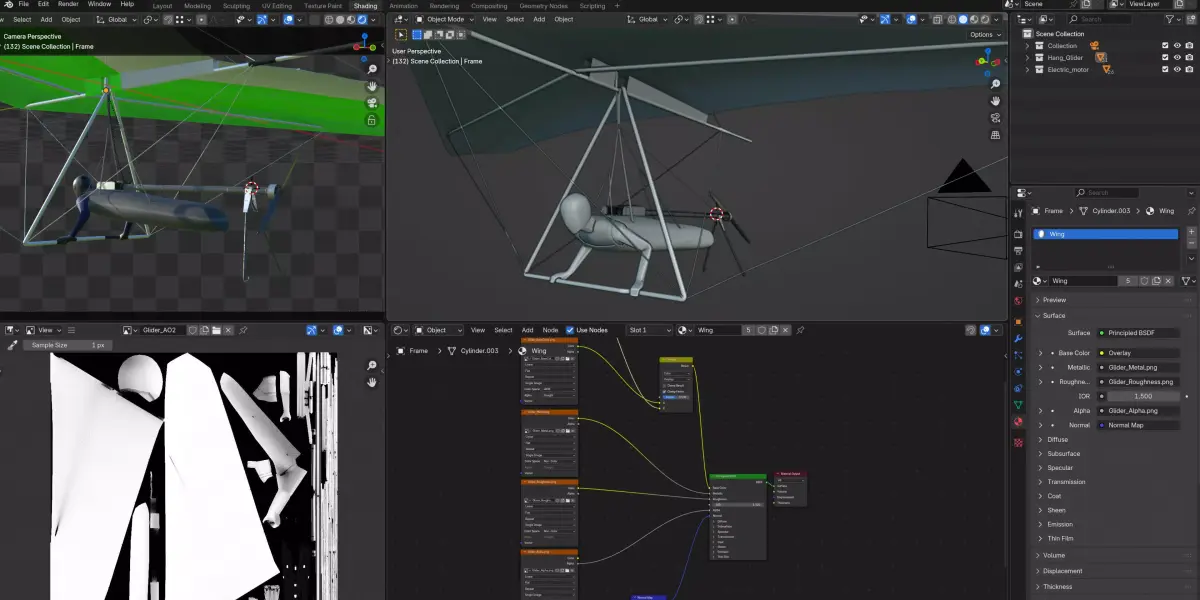This screenshot has height=600, width=1200.
Task: Click the Wing material name field in node editor
Action: click(717, 330)
